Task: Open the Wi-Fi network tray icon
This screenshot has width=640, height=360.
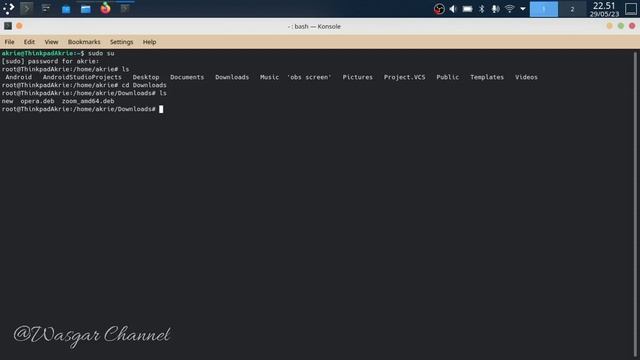Action: (509, 9)
